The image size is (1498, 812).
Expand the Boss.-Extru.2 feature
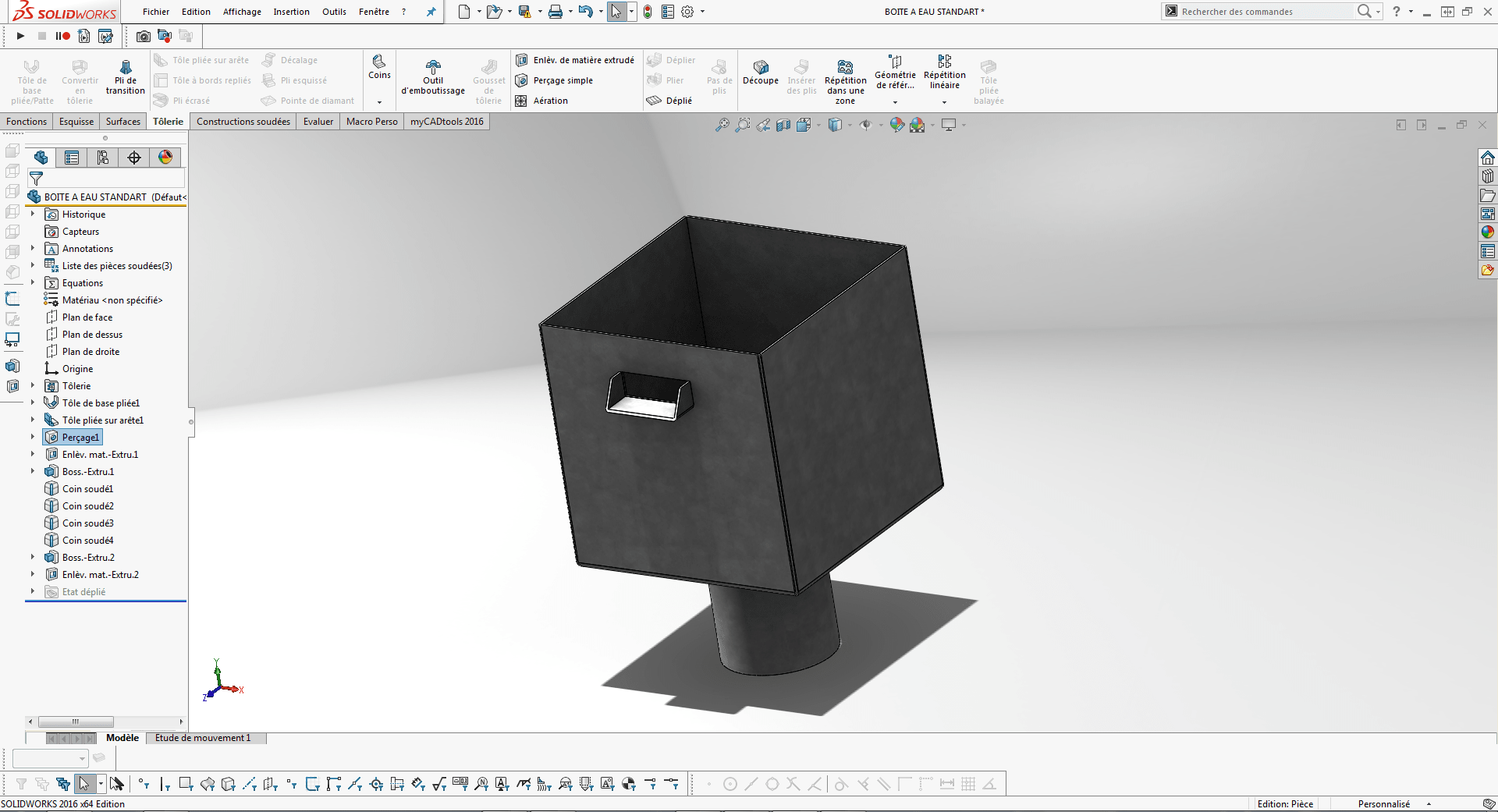33,557
